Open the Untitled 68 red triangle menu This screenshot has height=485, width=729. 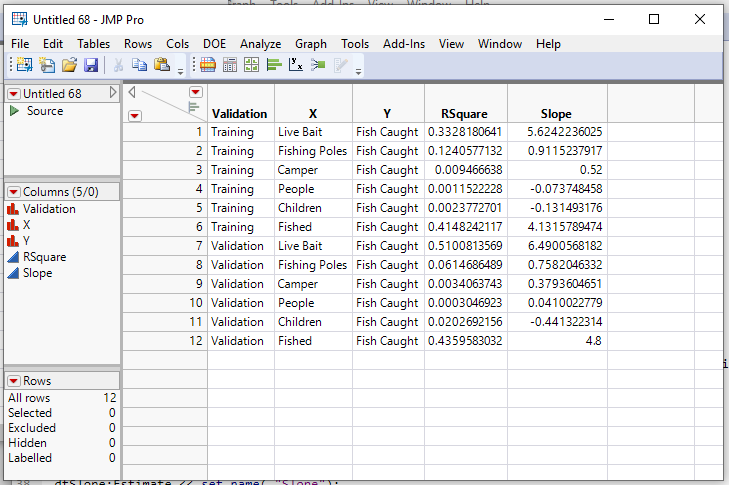click(x=14, y=94)
